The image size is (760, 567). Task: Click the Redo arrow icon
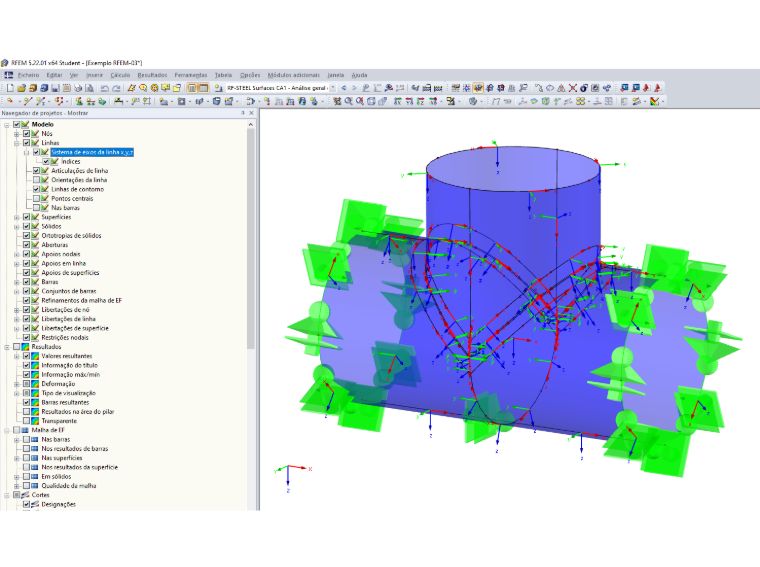pyautogui.click(x=116, y=88)
